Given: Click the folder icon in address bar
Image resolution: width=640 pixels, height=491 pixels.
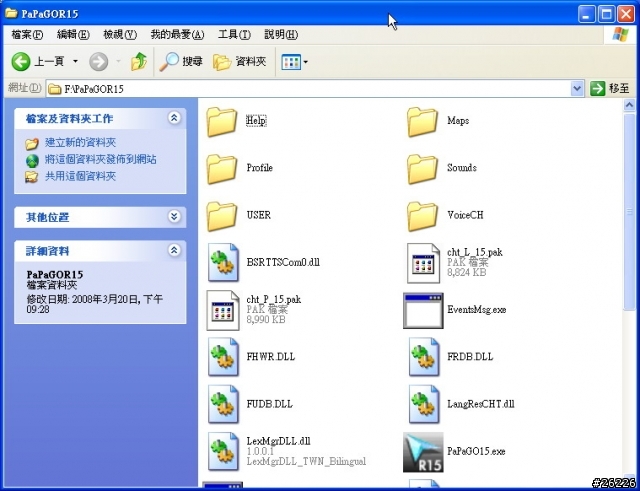Looking at the screenshot, I should [54, 89].
